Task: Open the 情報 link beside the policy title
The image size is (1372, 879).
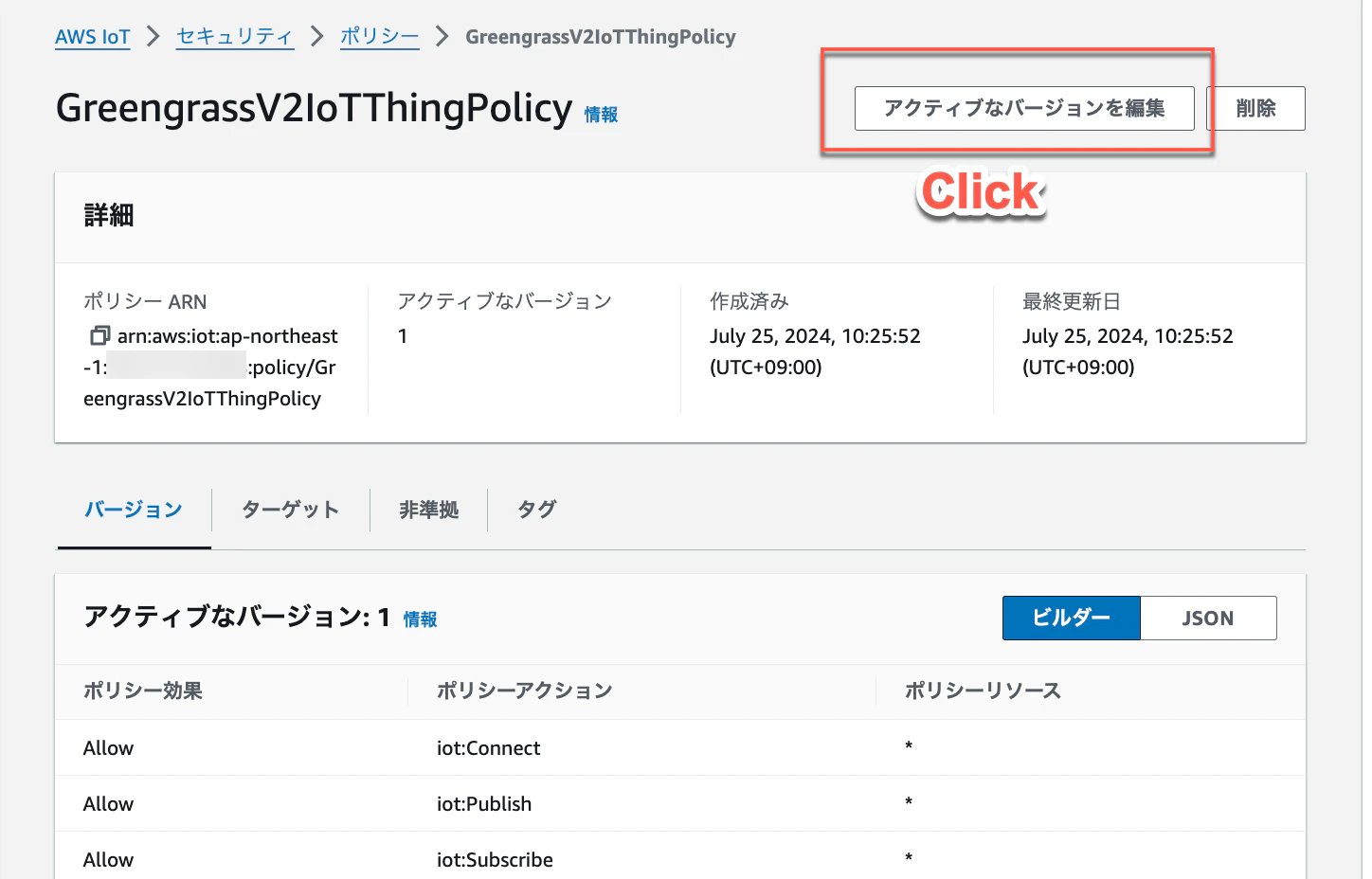Action: click(601, 115)
